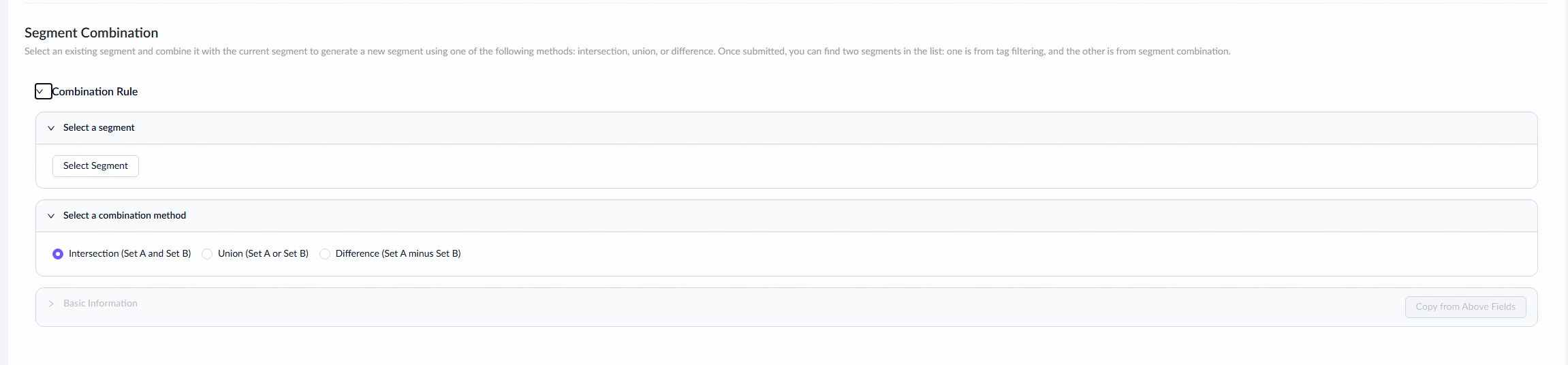Select the Union radio circle
The height and width of the screenshot is (365, 1568).
point(207,254)
